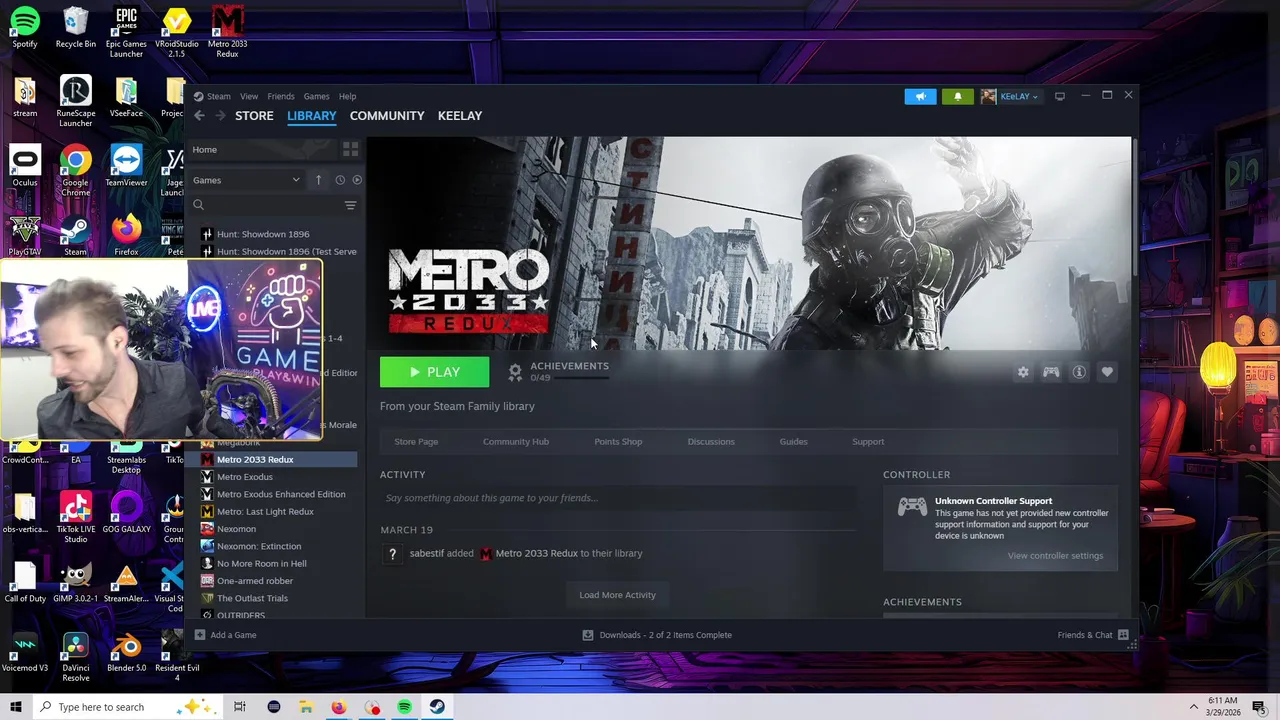Open the KEeLAY account dropdown
Screen dimensions: 1280x720
click(1010, 96)
